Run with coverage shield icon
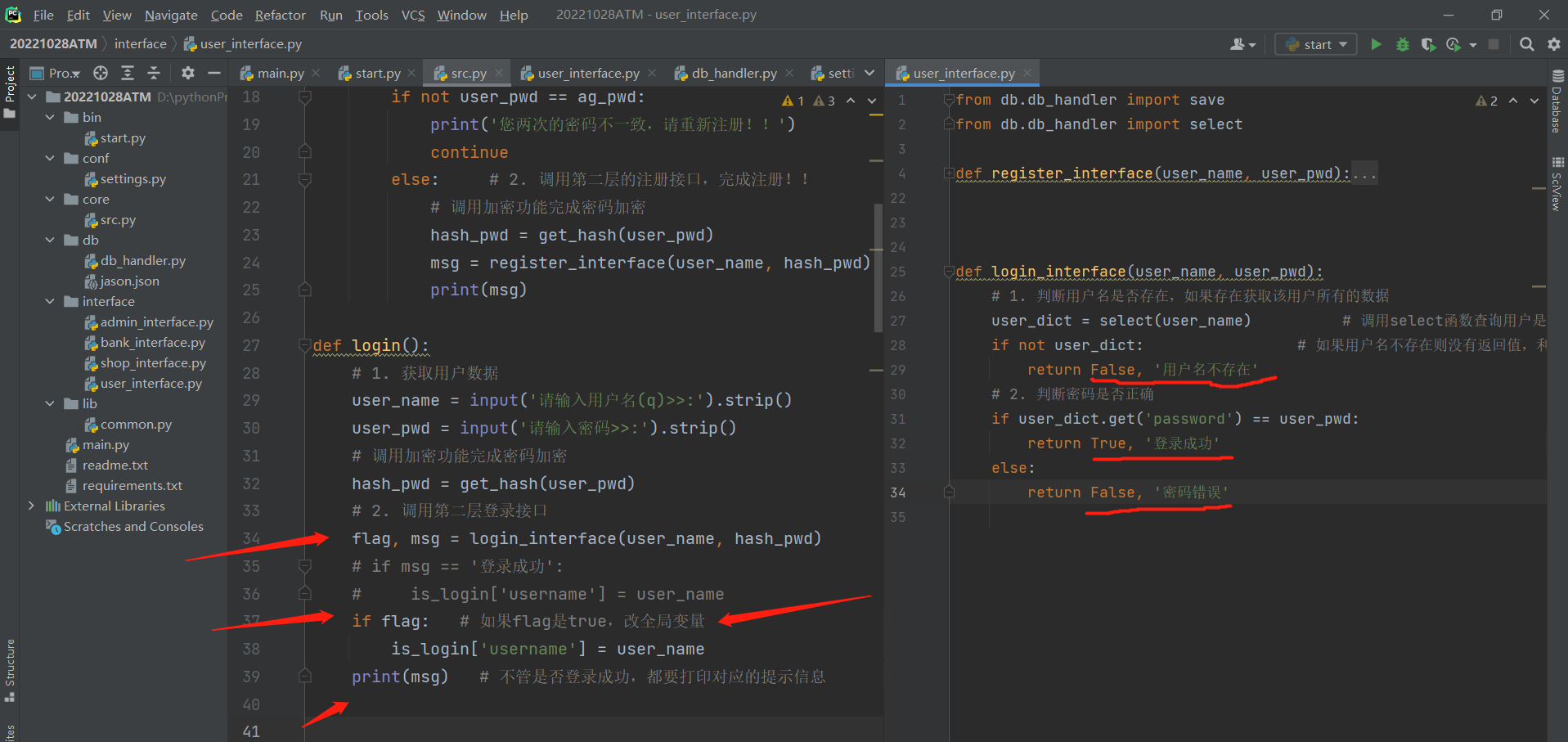Screen dimensions: 1568x742 pos(1428,44)
